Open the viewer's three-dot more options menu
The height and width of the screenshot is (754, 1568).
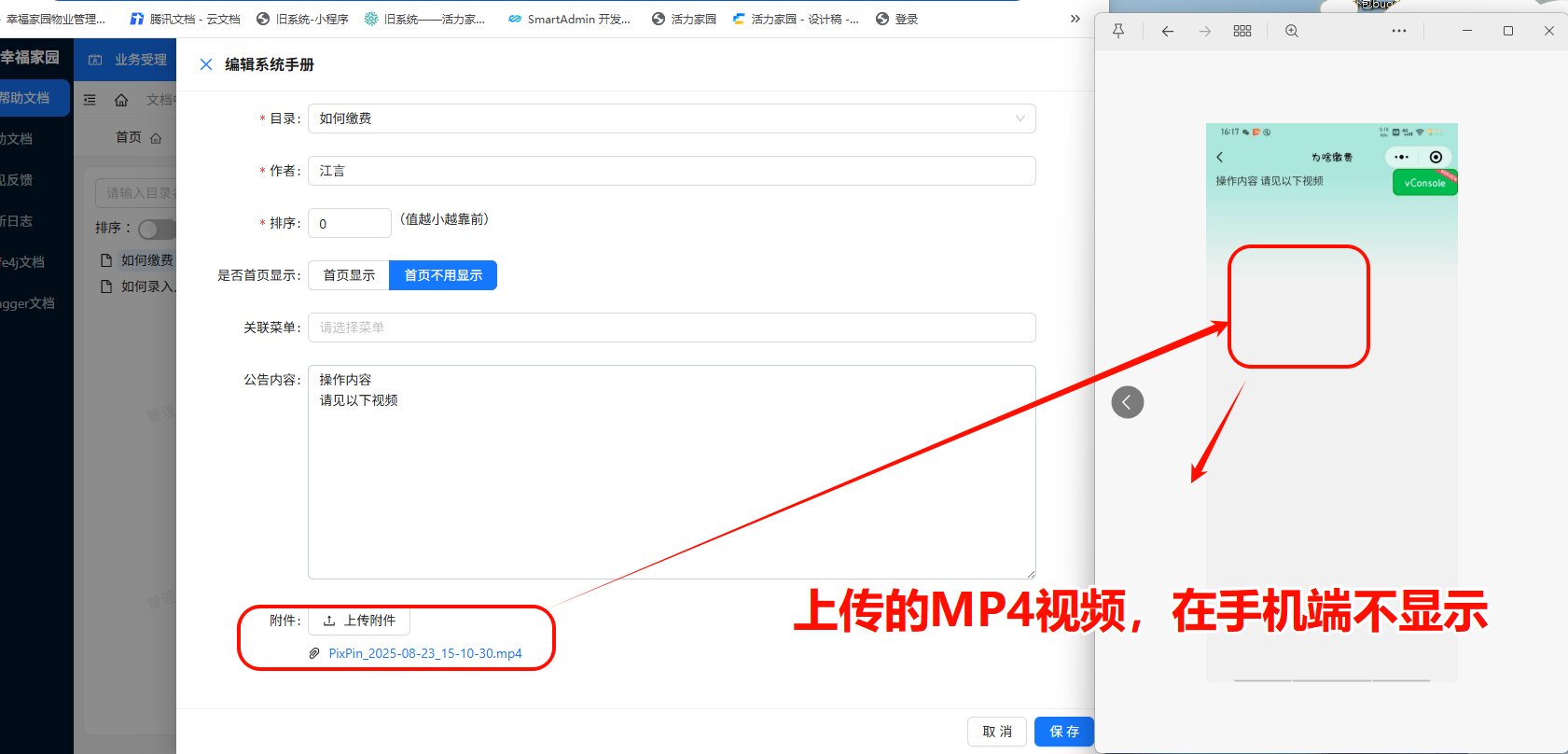coord(1399,31)
